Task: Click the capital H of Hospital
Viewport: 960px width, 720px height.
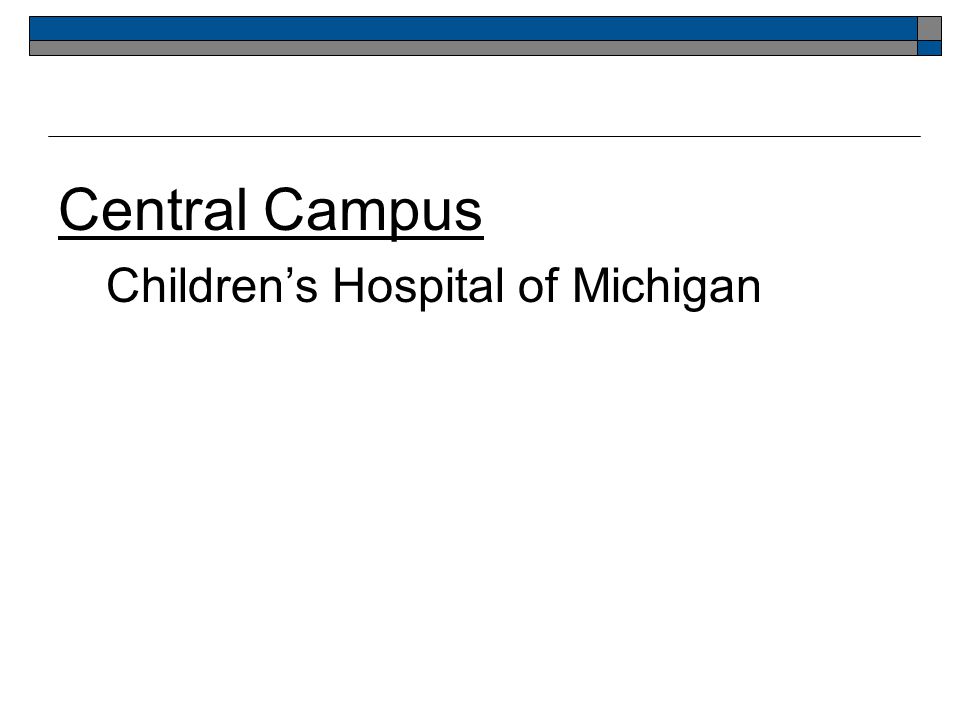Action: [x=348, y=285]
